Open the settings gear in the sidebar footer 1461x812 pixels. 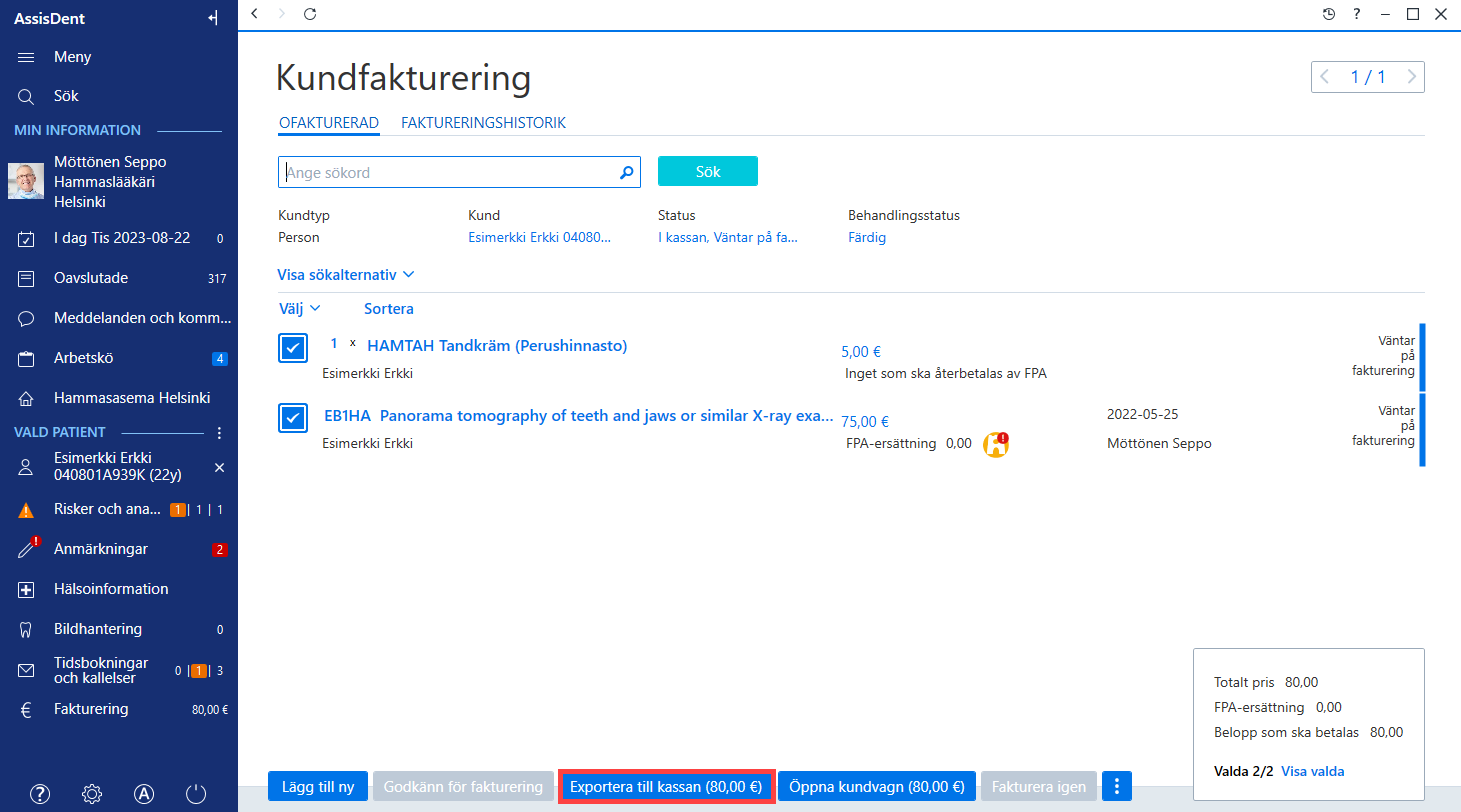[92, 794]
